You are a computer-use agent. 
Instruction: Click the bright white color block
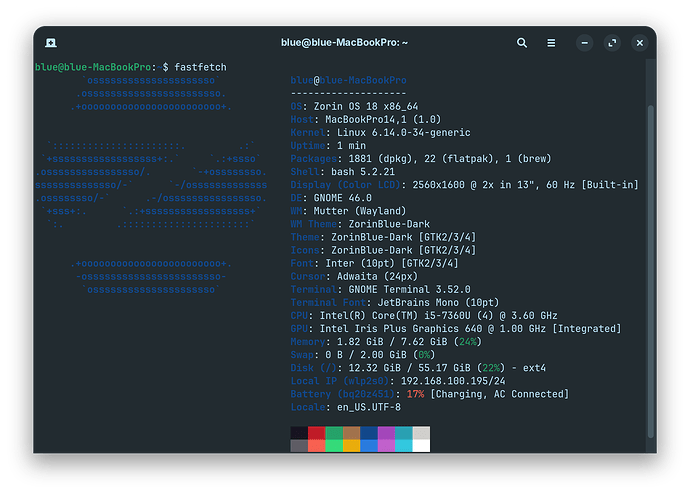(x=421, y=445)
